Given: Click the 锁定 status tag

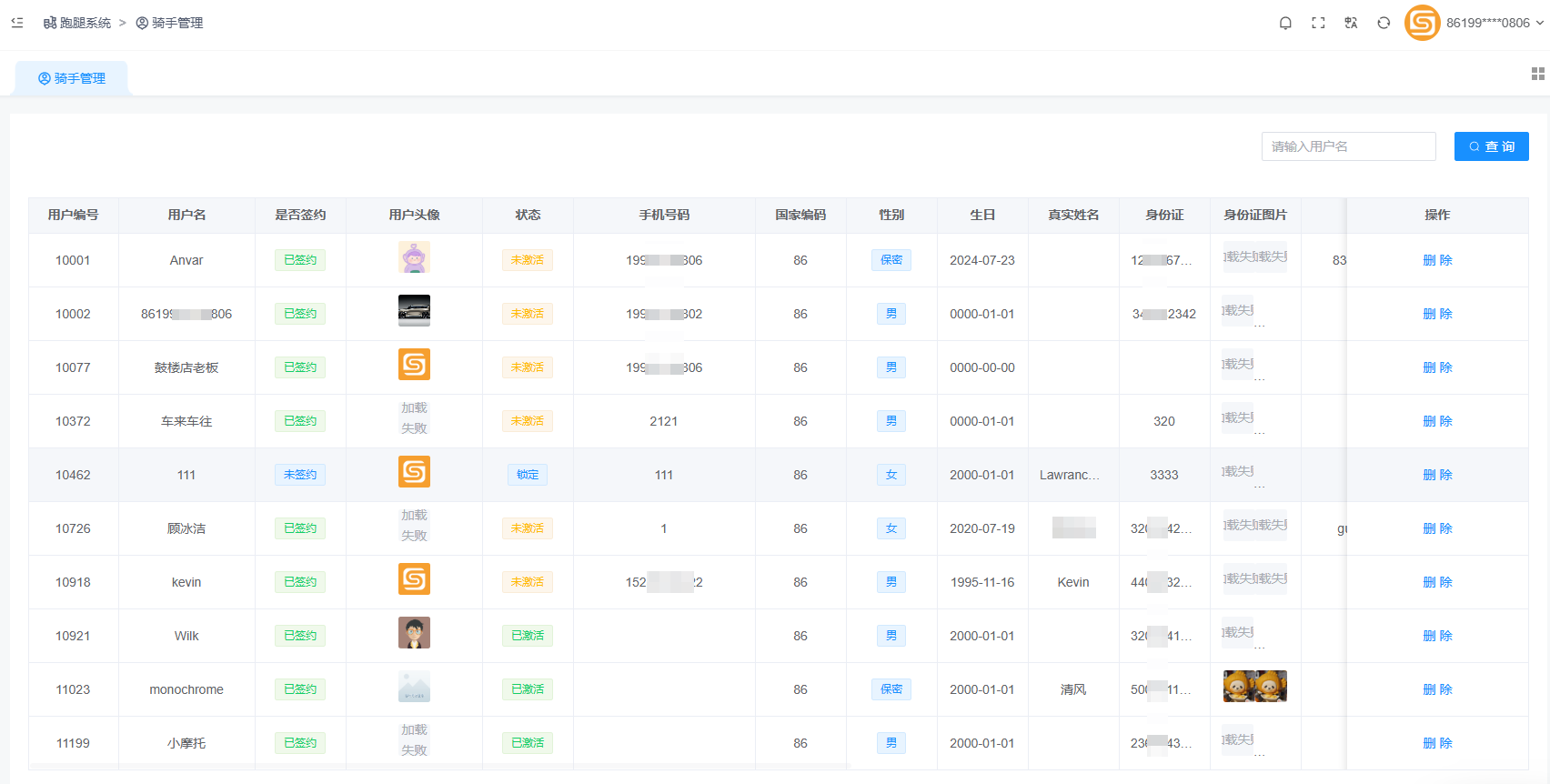Looking at the screenshot, I should coord(528,475).
